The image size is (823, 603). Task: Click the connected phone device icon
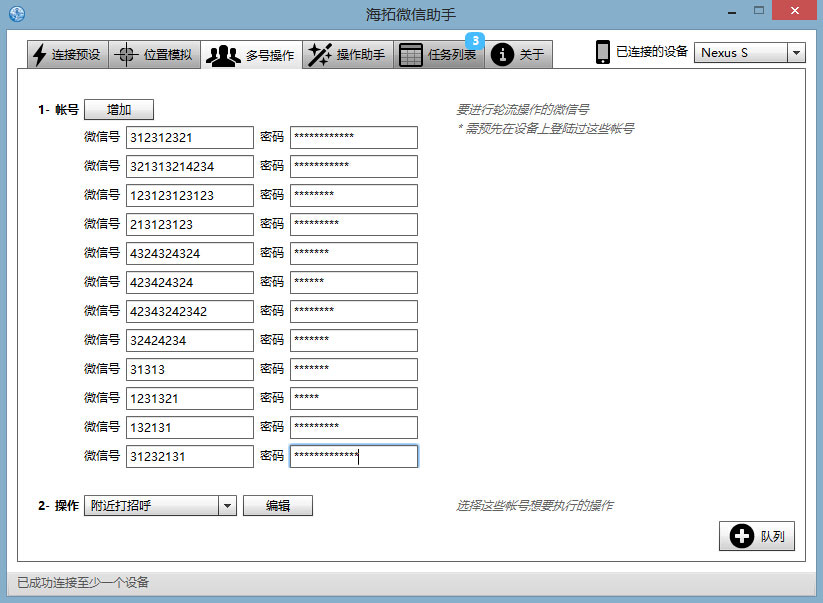coord(603,53)
